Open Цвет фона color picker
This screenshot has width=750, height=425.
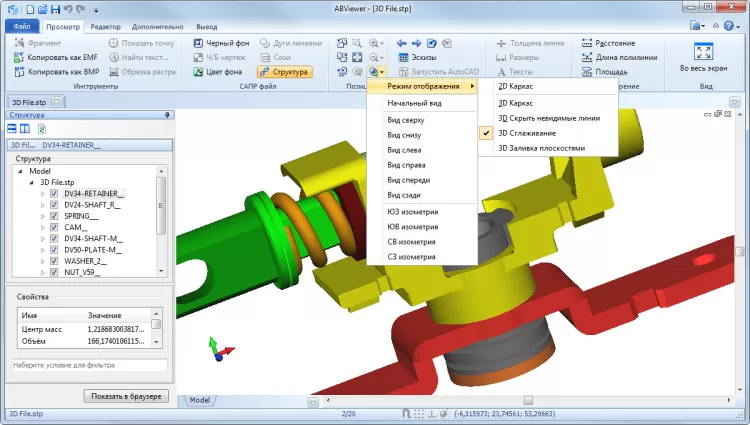coord(218,72)
